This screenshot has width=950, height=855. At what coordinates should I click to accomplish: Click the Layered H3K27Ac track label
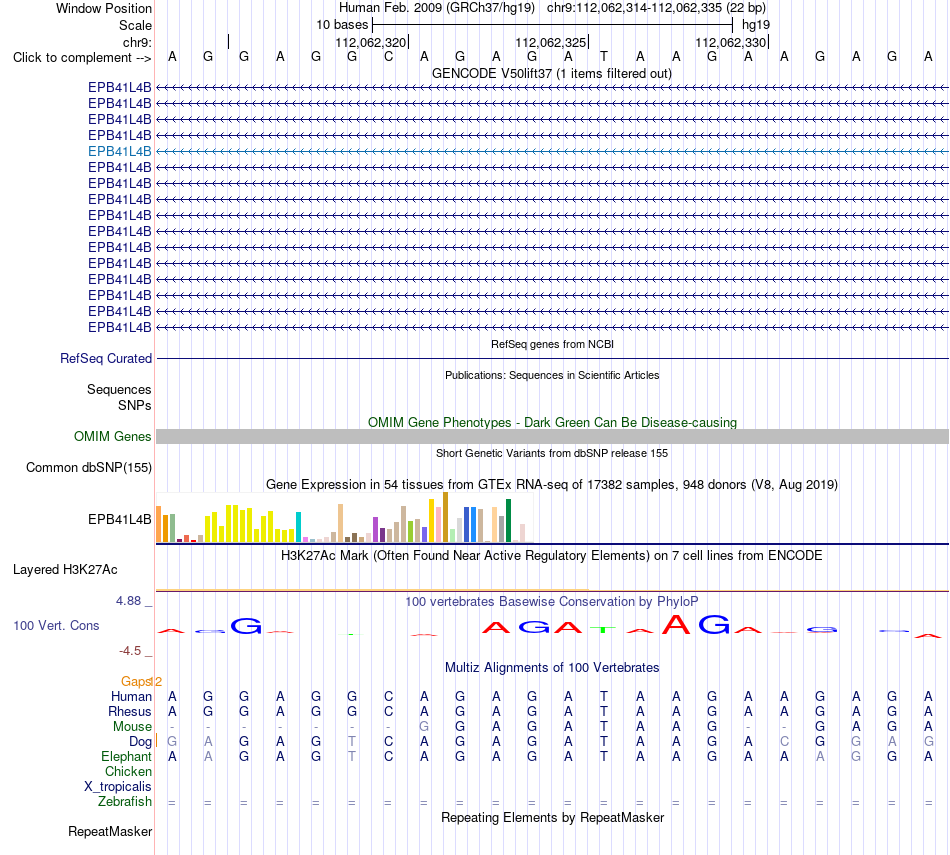[65, 570]
